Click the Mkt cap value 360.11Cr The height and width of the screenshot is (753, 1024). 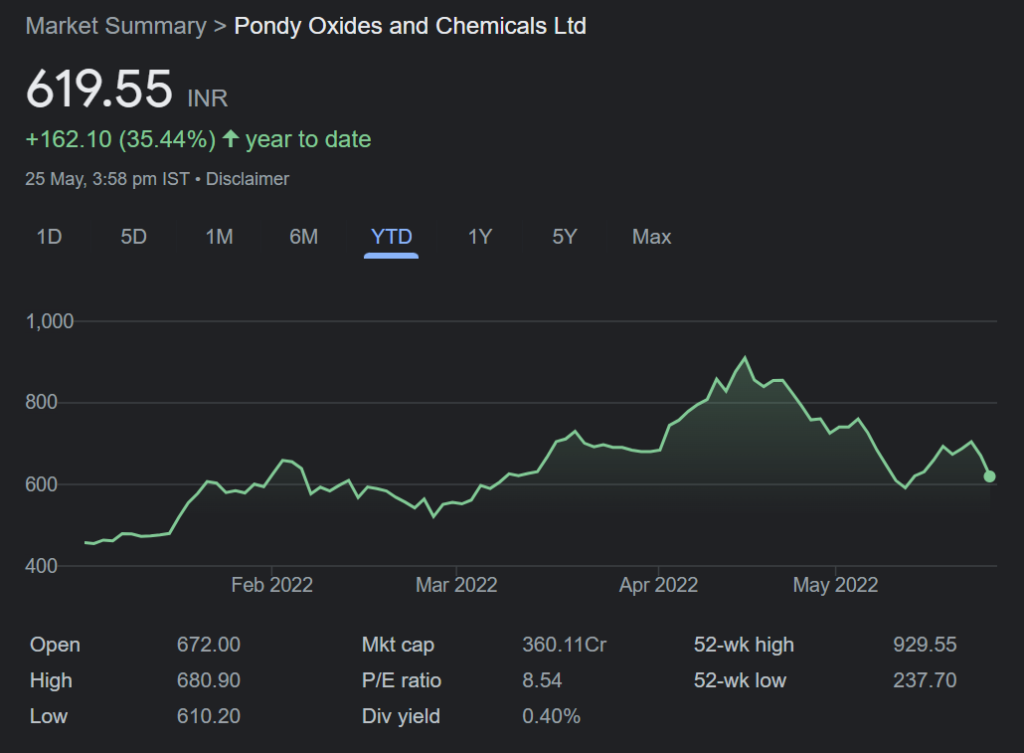point(564,645)
